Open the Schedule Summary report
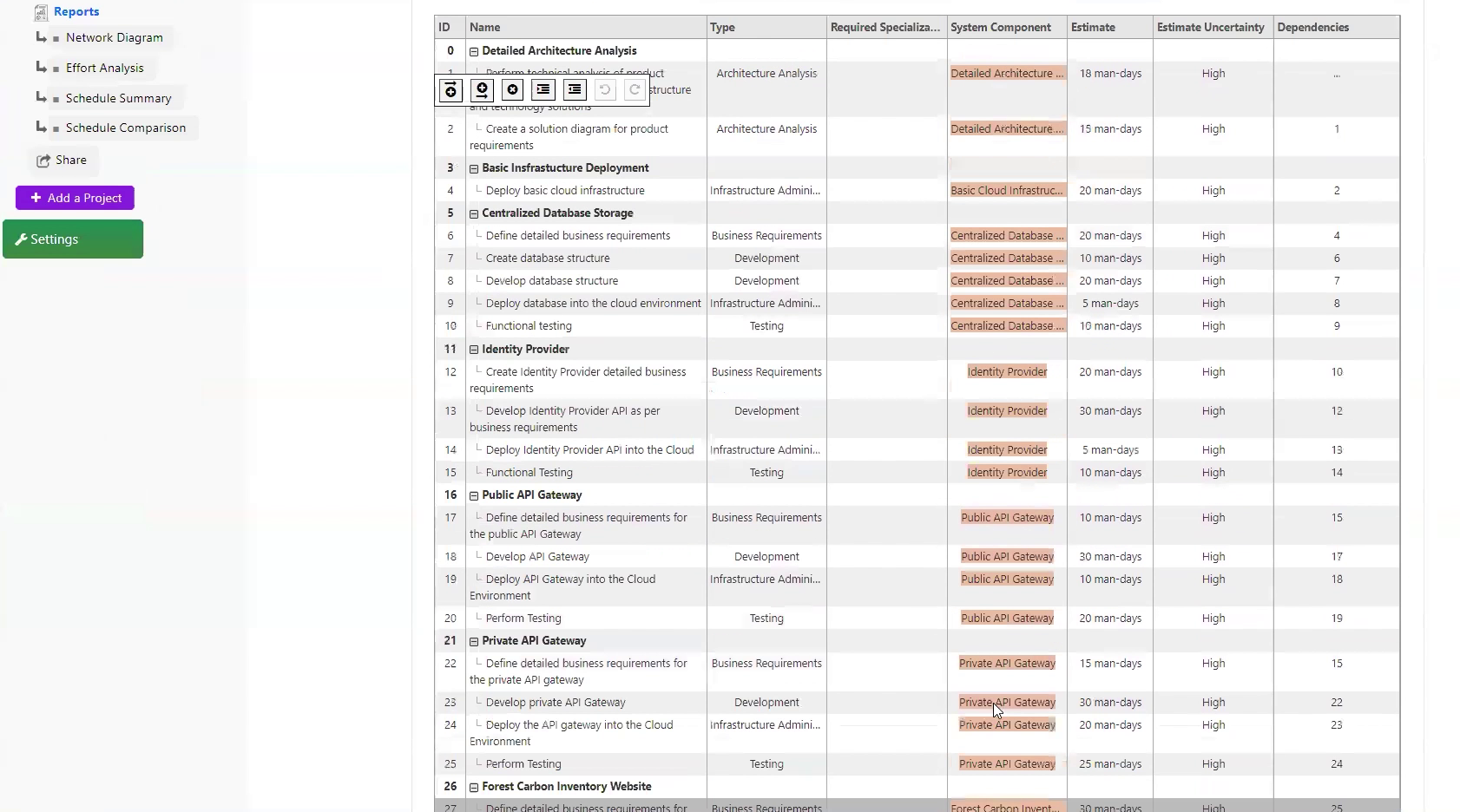 [x=118, y=98]
